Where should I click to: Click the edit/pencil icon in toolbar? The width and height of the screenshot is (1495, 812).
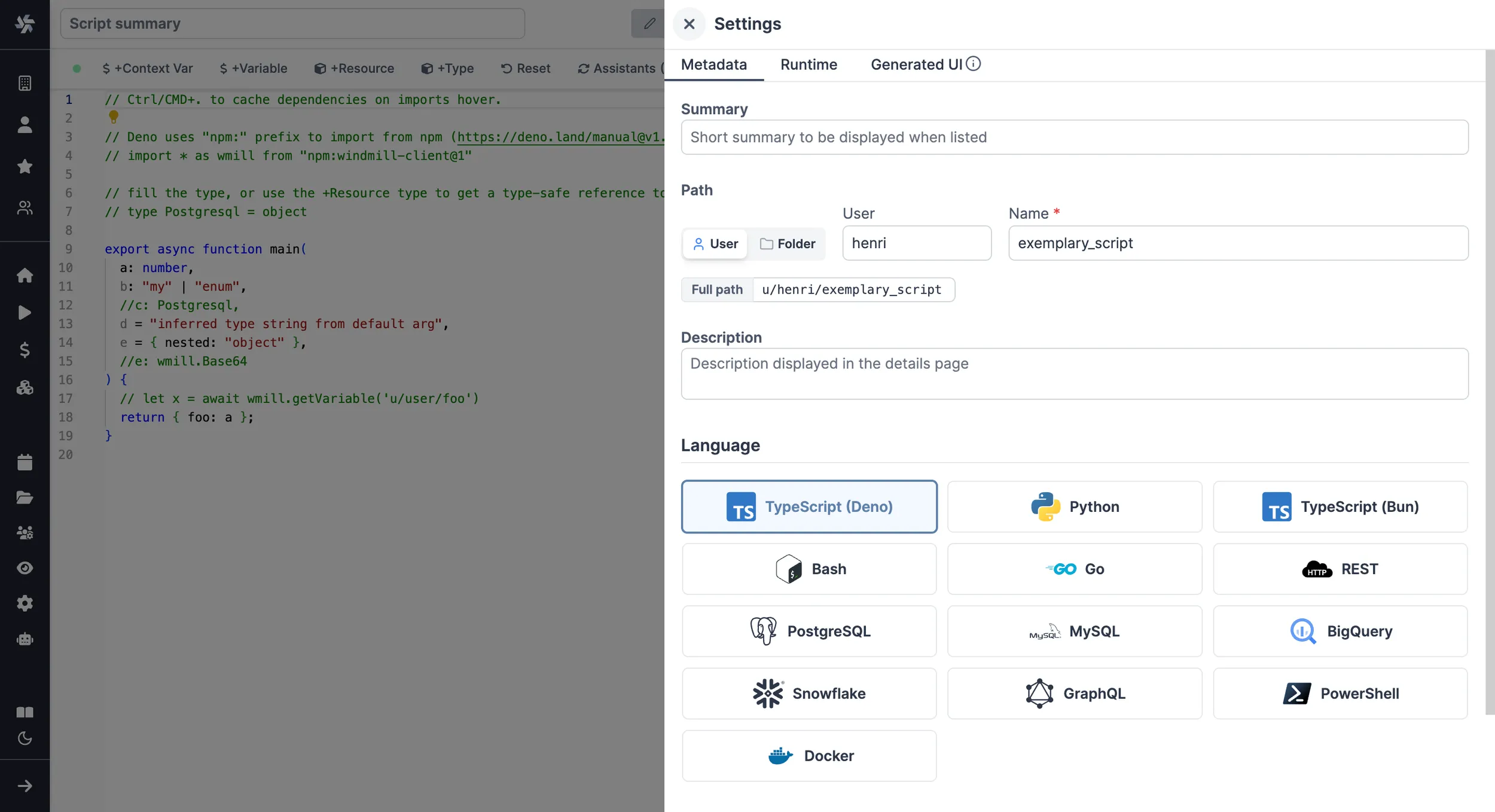[x=648, y=23]
